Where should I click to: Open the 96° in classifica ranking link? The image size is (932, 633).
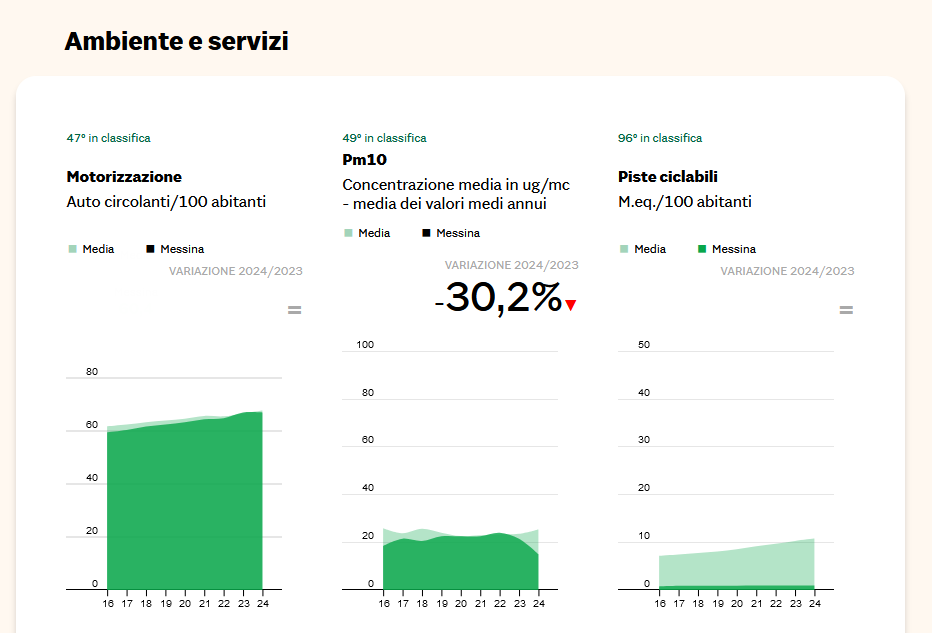tap(660, 138)
